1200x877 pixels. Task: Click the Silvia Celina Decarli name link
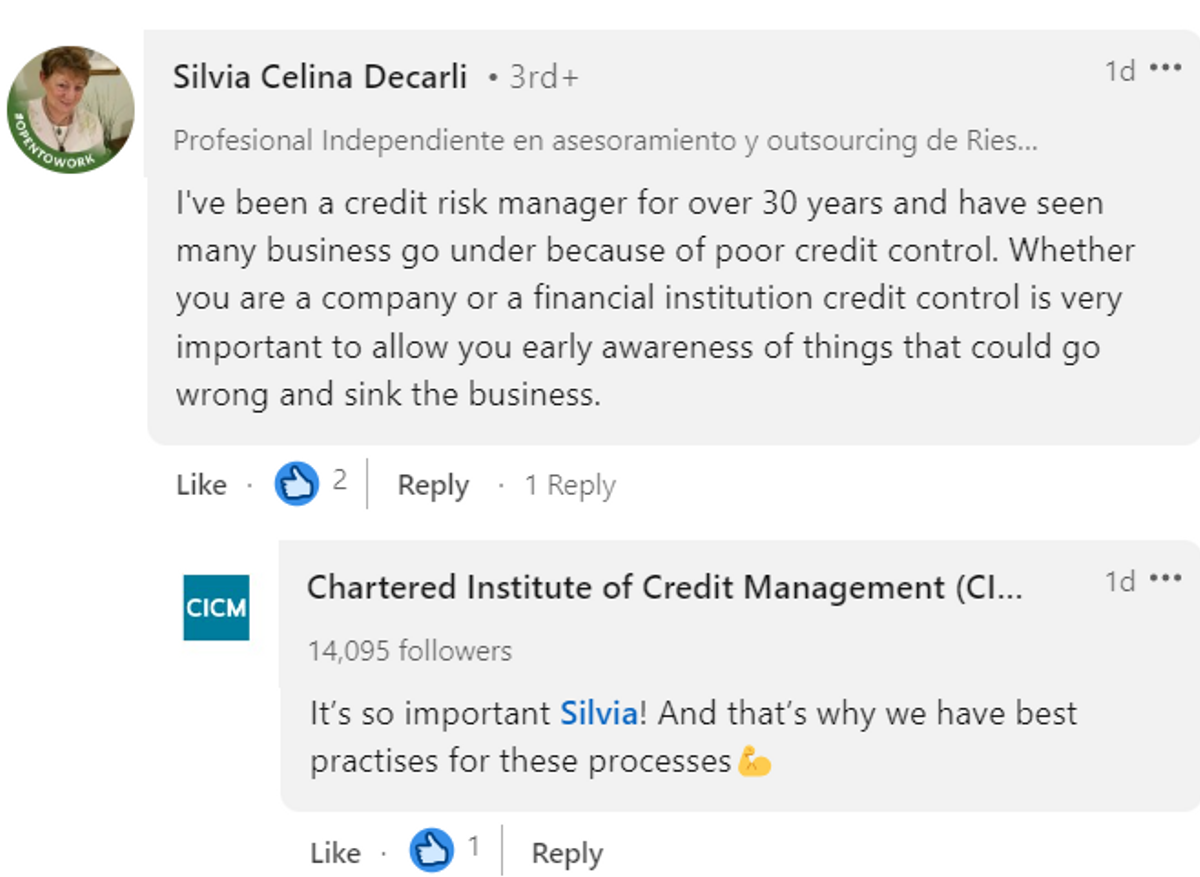(x=320, y=77)
